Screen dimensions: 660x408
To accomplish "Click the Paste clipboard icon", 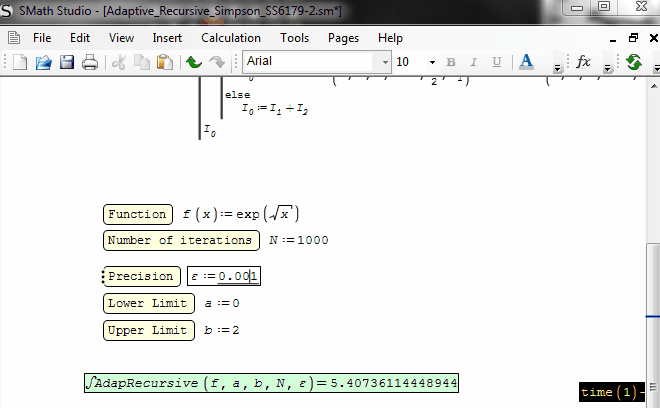I will pyautogui.click(x=164, y=62).
